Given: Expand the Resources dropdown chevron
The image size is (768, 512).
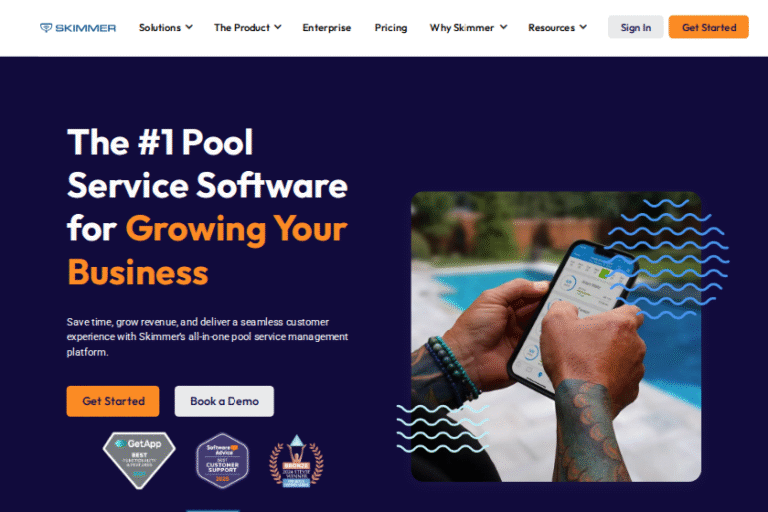Looking at the screenshot, I should [583, 27].
